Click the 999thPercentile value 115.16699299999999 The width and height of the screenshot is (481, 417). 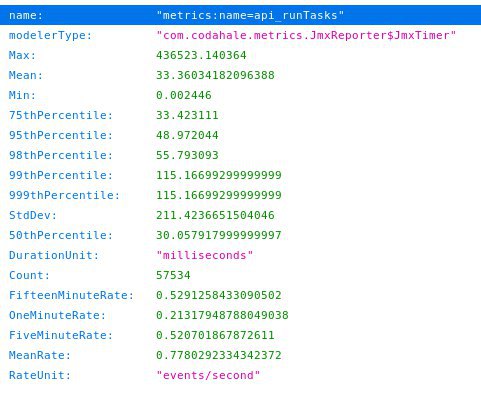coord(219,195)
